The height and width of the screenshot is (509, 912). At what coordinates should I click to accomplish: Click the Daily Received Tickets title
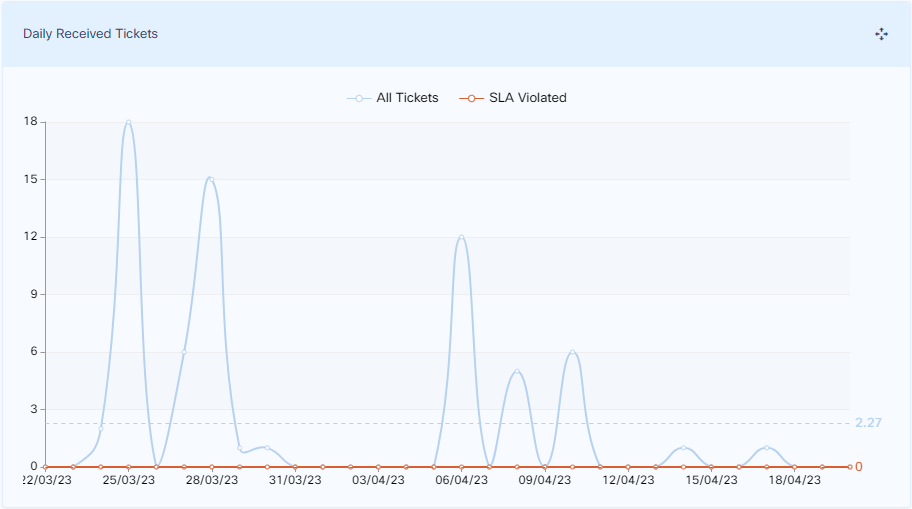91,34
